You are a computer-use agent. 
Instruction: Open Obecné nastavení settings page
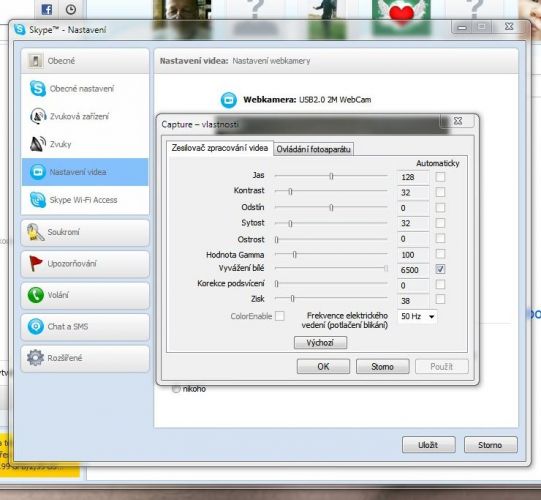point(85,88)
